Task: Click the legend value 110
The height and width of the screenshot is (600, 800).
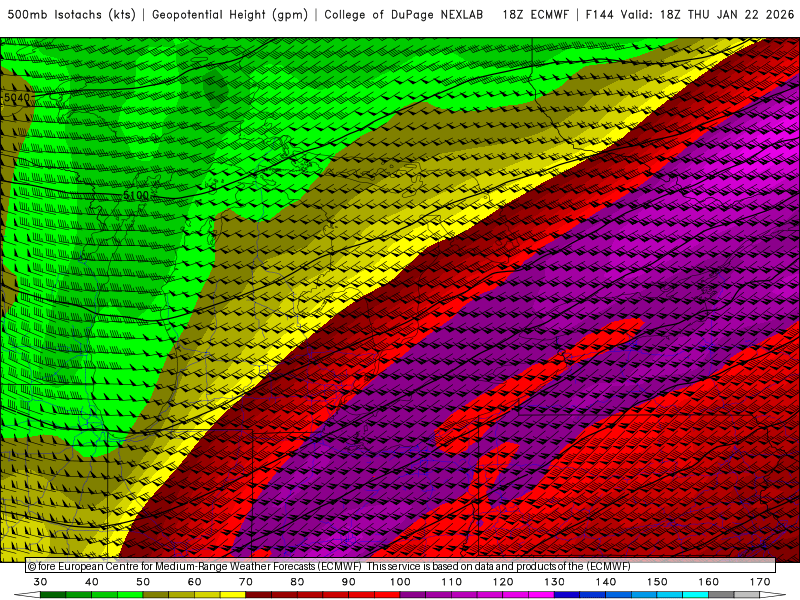Action: point(452,582)
